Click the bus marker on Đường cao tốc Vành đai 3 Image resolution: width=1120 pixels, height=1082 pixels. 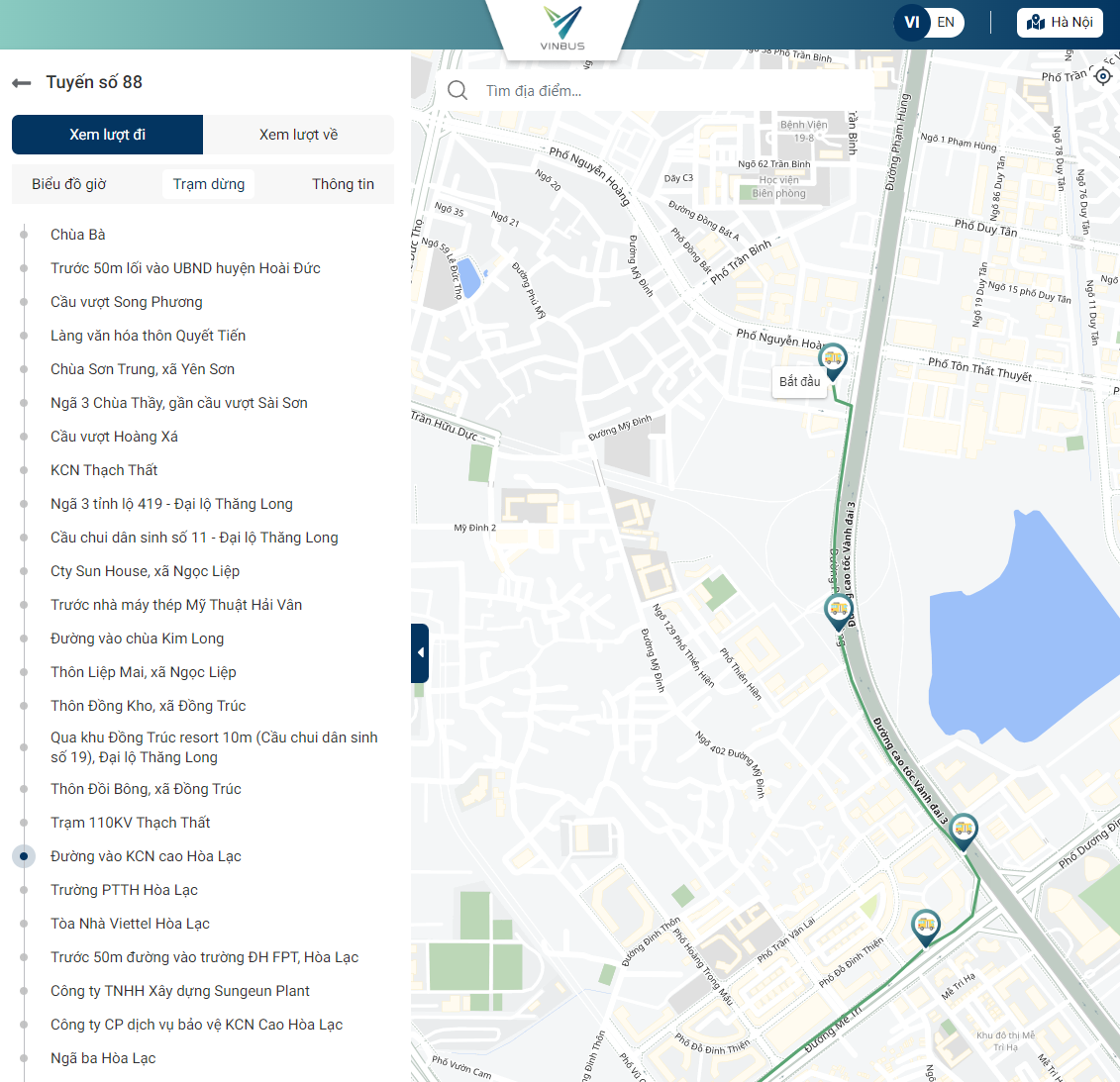(x=839, y=613)
